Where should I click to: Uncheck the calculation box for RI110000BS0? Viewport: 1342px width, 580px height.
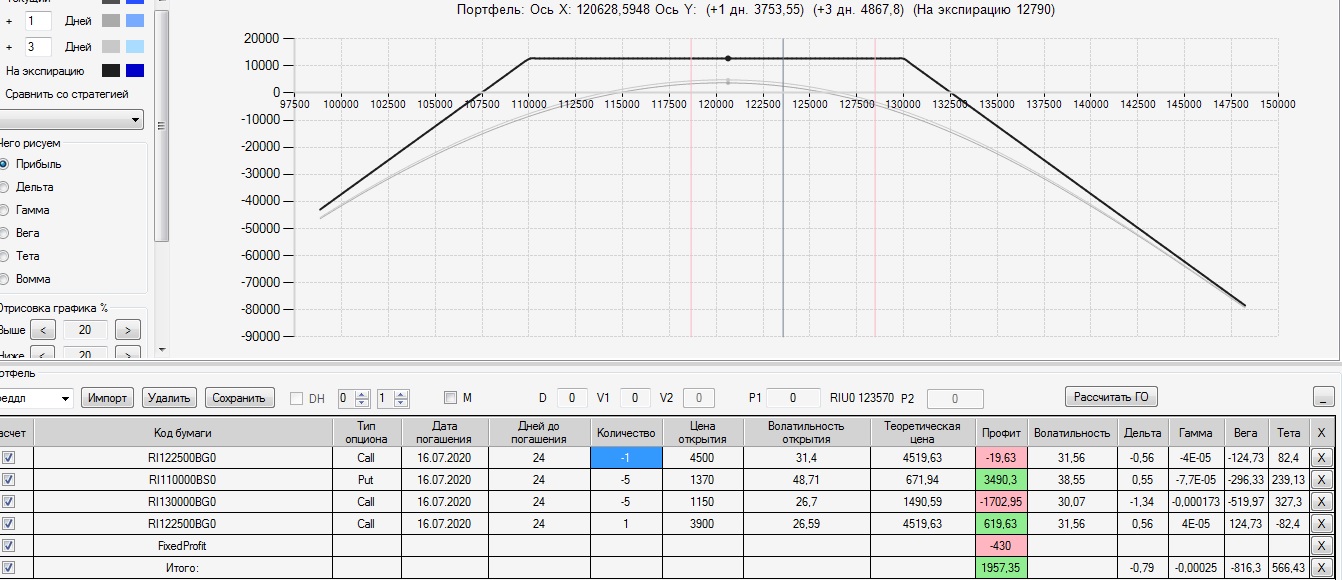click(x=9, y=479)
